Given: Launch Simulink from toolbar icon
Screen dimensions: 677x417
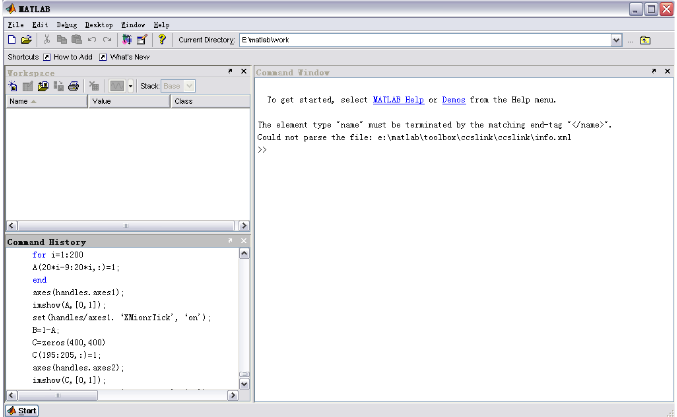Looking at the screenshot, I should [127, 40].
